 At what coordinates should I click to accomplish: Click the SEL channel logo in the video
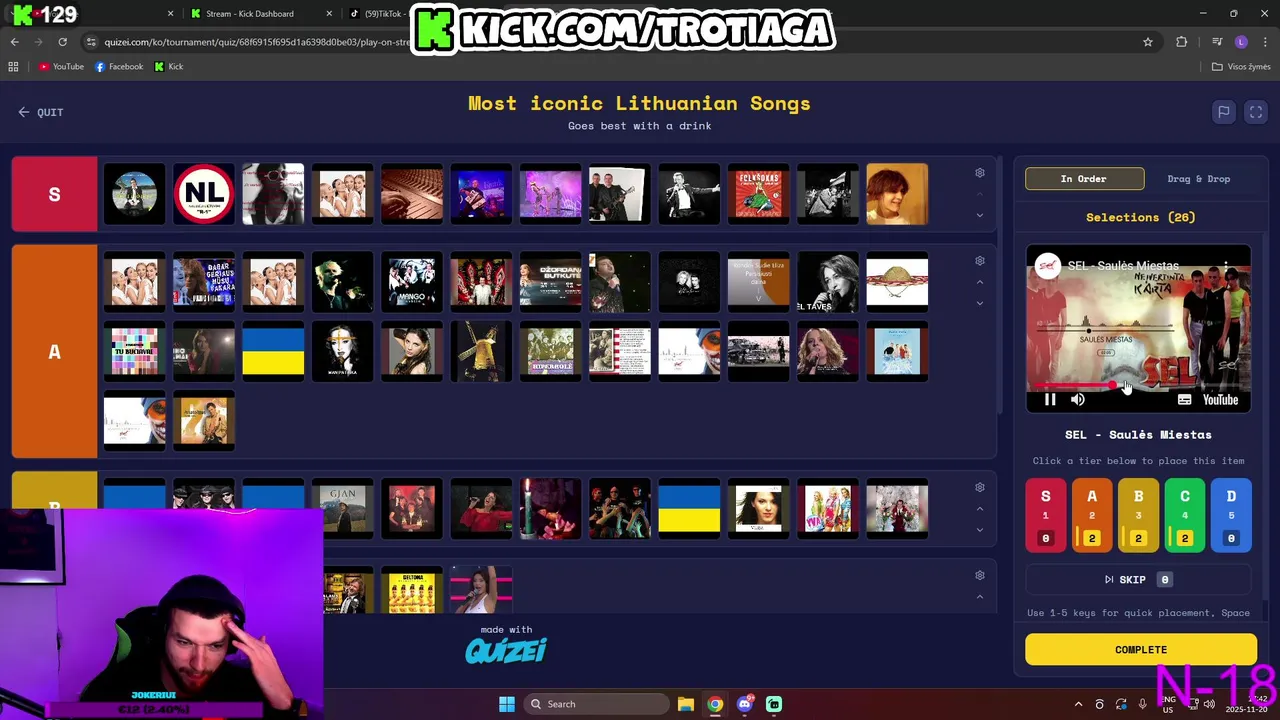1048,266
